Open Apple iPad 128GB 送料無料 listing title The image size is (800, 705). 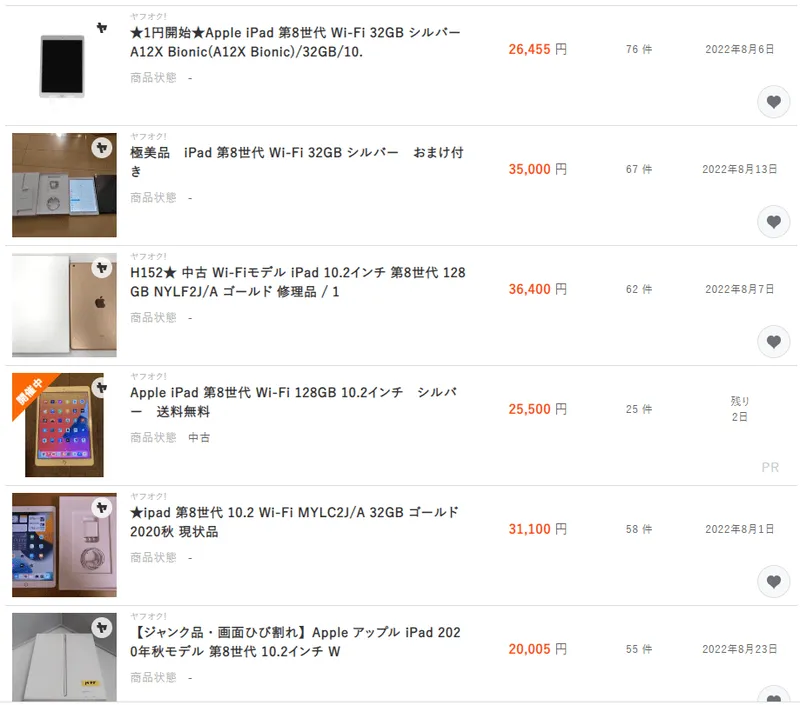(293, 402)
